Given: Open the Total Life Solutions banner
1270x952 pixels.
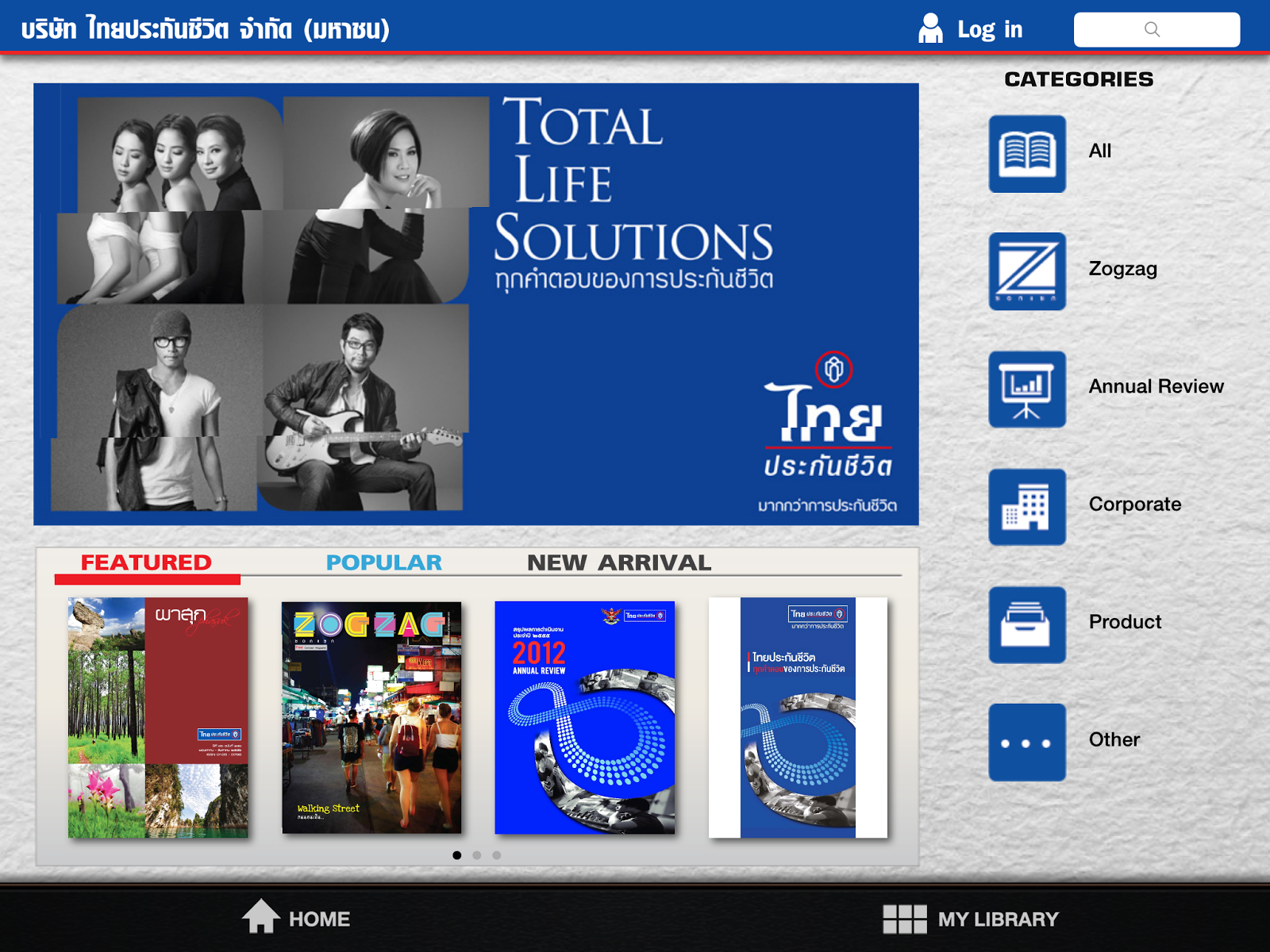Looking at the screenshot, I should [476, 305].
